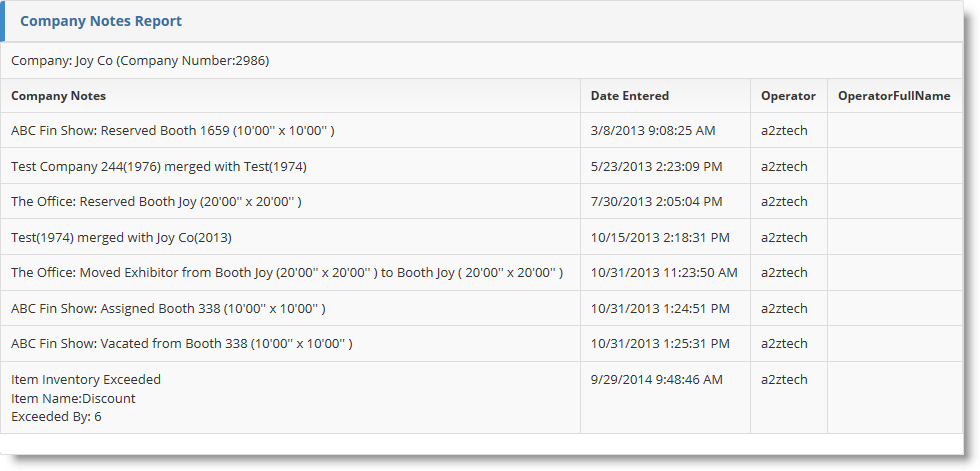Click the Test(1974) merged with Joy Co note
980x471 pixels.
tap(121, 237)
